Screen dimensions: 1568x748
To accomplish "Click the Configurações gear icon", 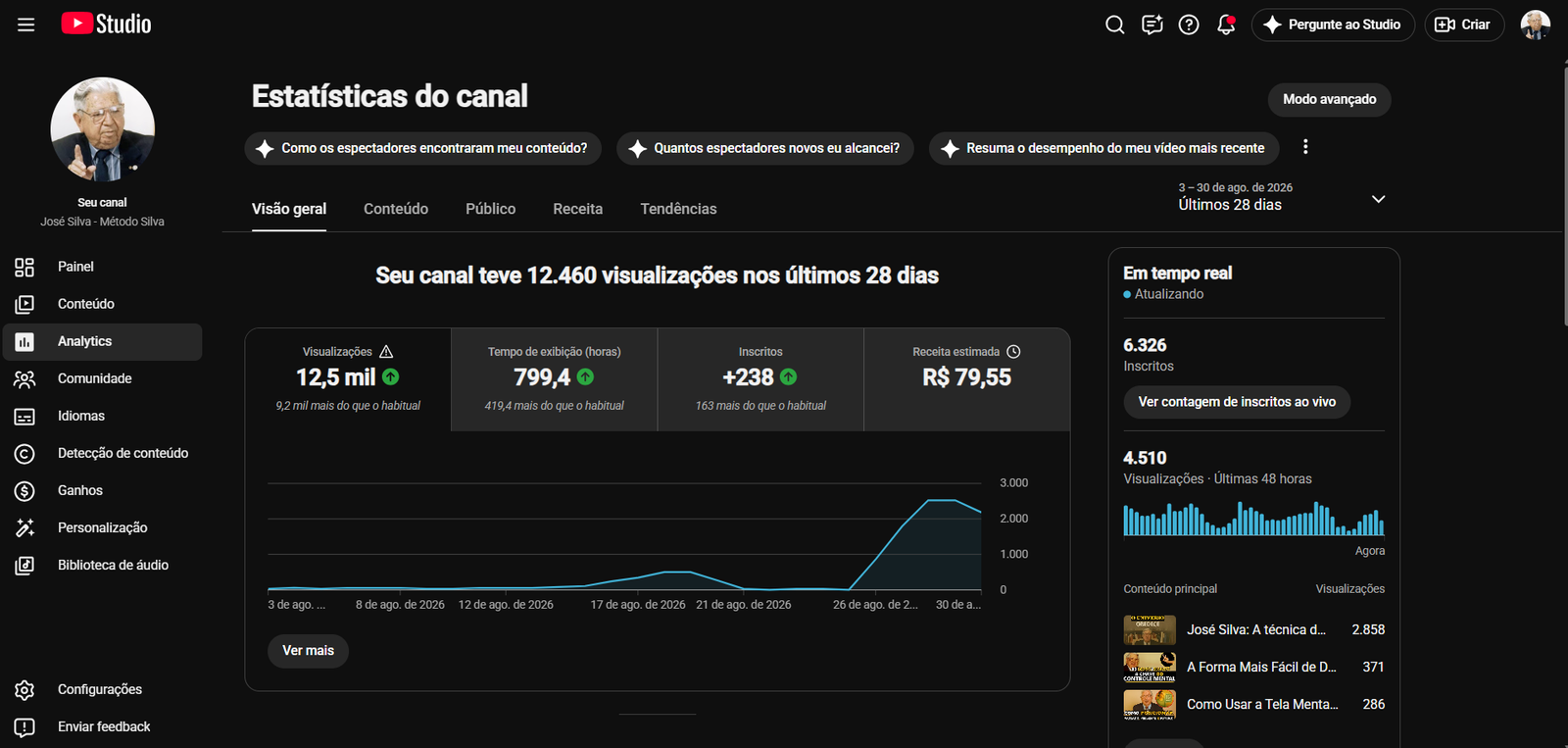I will pyautogui.click(x=24, y=690).
